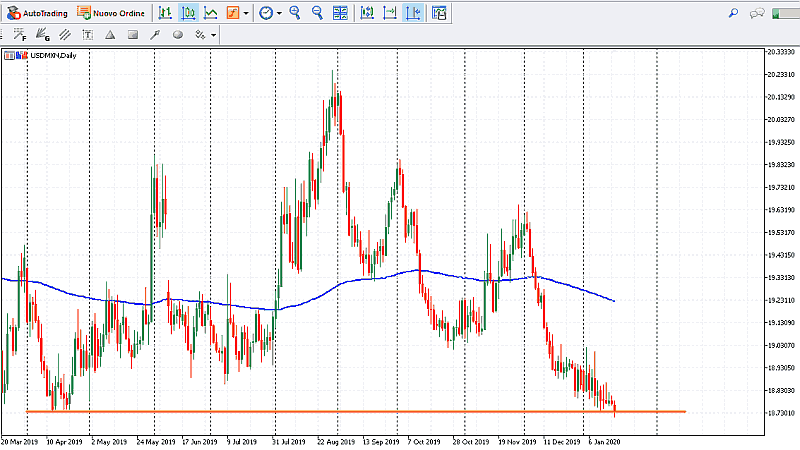Zoom in on the chart

tap(295, 13)
